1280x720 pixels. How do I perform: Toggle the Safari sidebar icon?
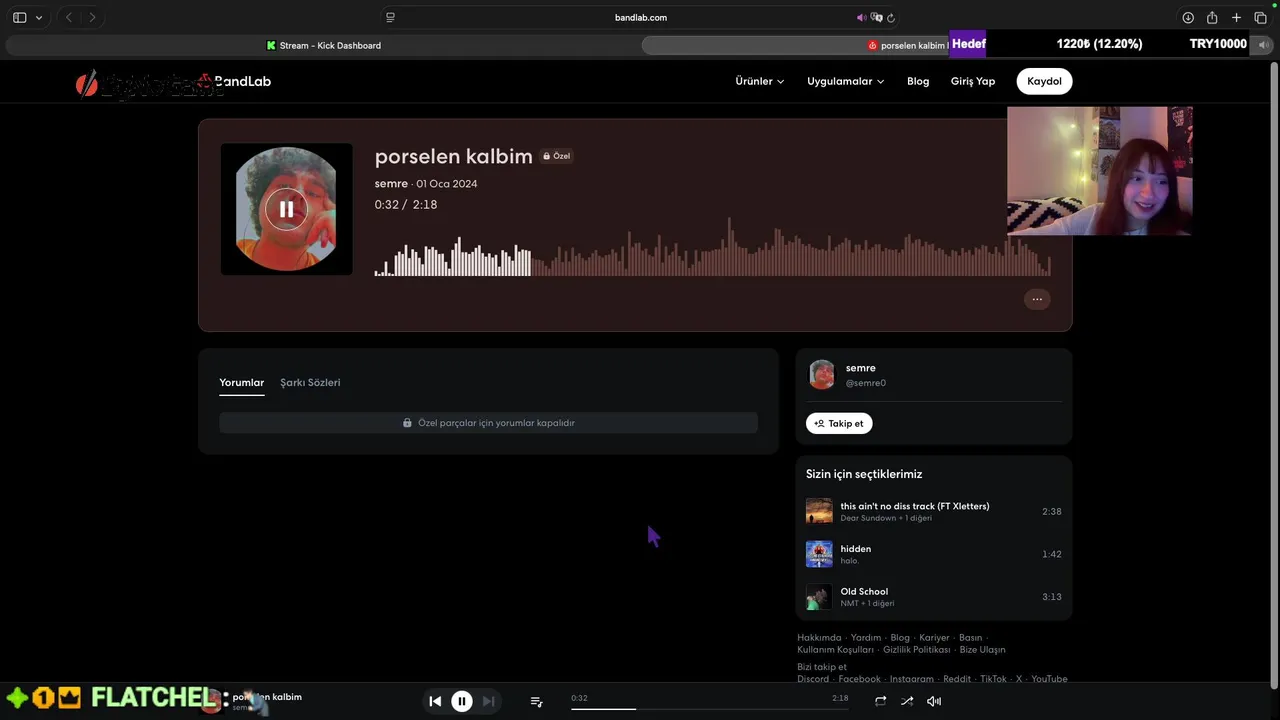coord(19,17)
